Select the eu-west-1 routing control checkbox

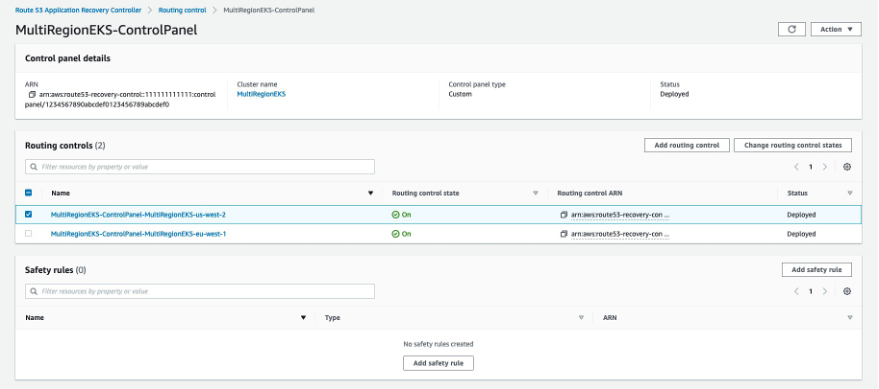coord(29,234)
